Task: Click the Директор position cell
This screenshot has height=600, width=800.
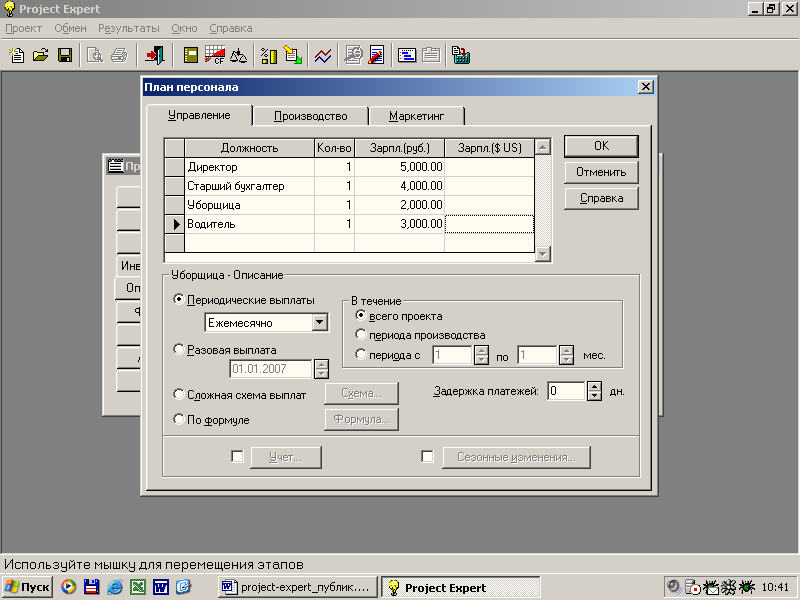Action: click(x=249, y=167)
